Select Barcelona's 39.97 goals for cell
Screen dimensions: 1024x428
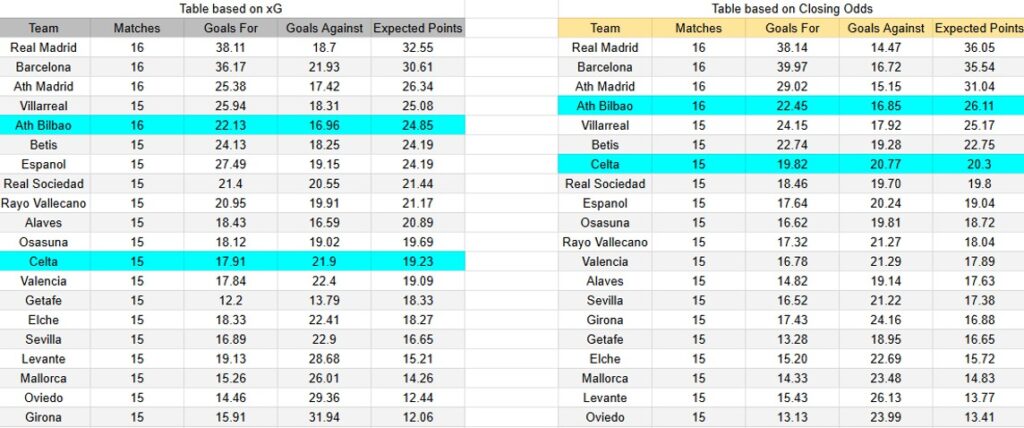click(x=790, y=67)
